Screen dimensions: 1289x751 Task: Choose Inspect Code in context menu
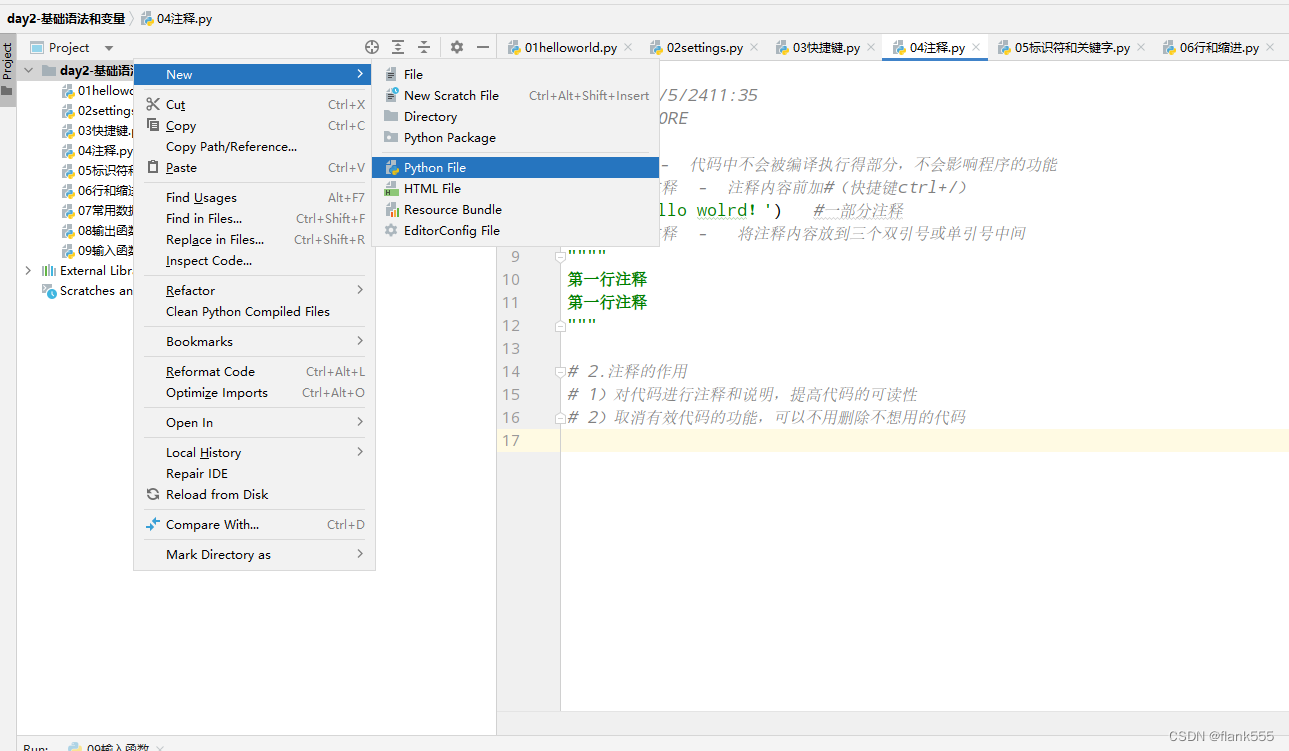254,260
